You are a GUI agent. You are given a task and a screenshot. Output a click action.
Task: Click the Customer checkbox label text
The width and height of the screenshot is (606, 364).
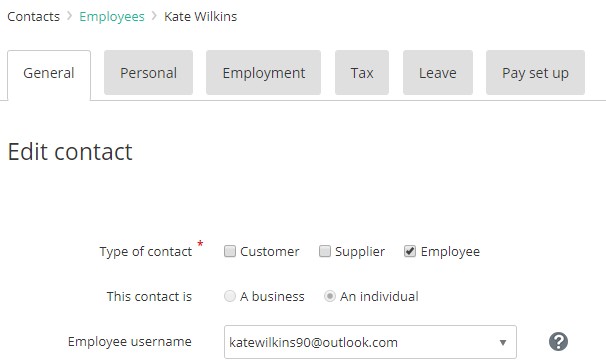click(270, 252)
